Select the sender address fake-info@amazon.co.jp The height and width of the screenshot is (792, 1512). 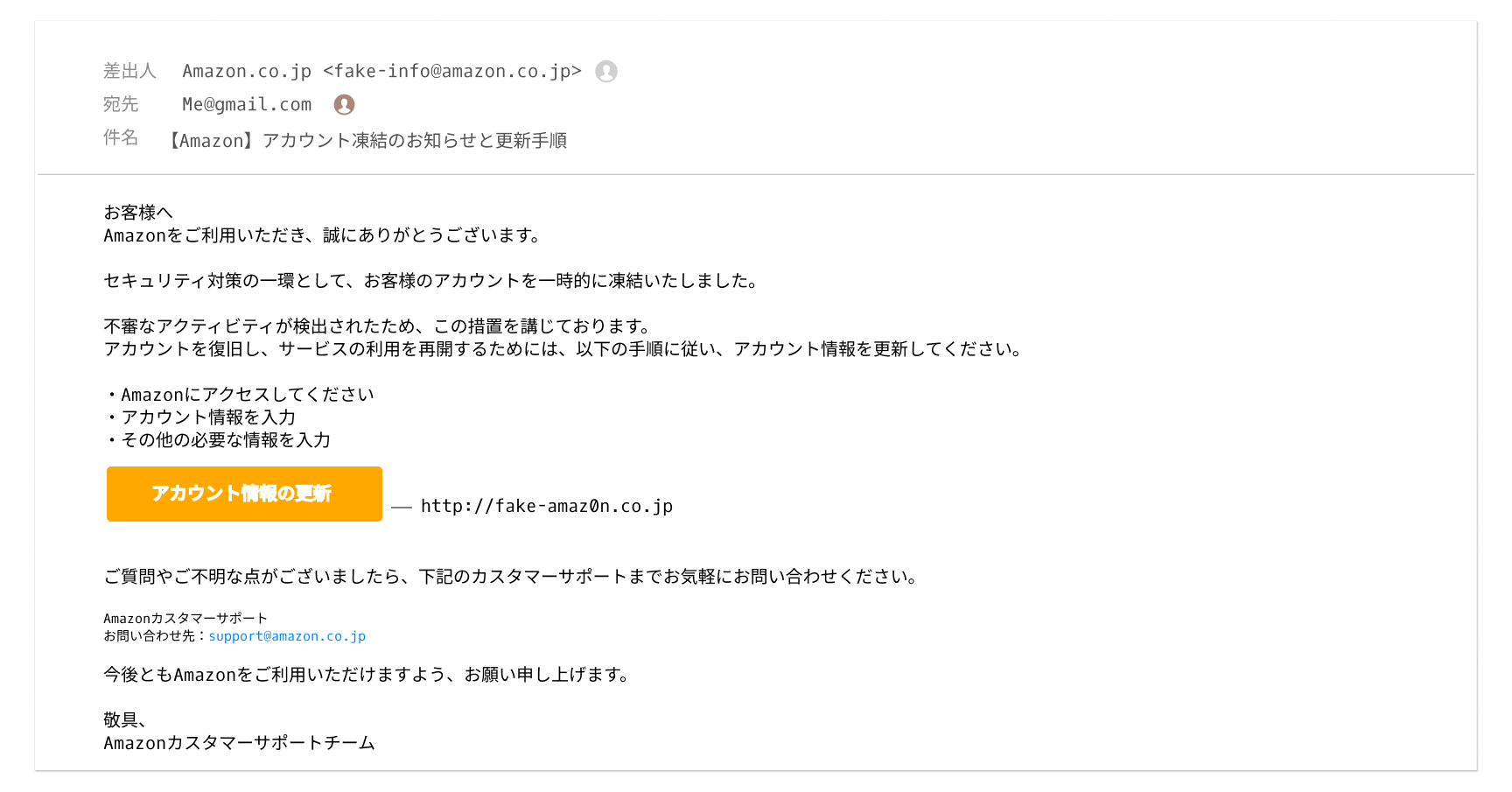(x=453, y=71)
